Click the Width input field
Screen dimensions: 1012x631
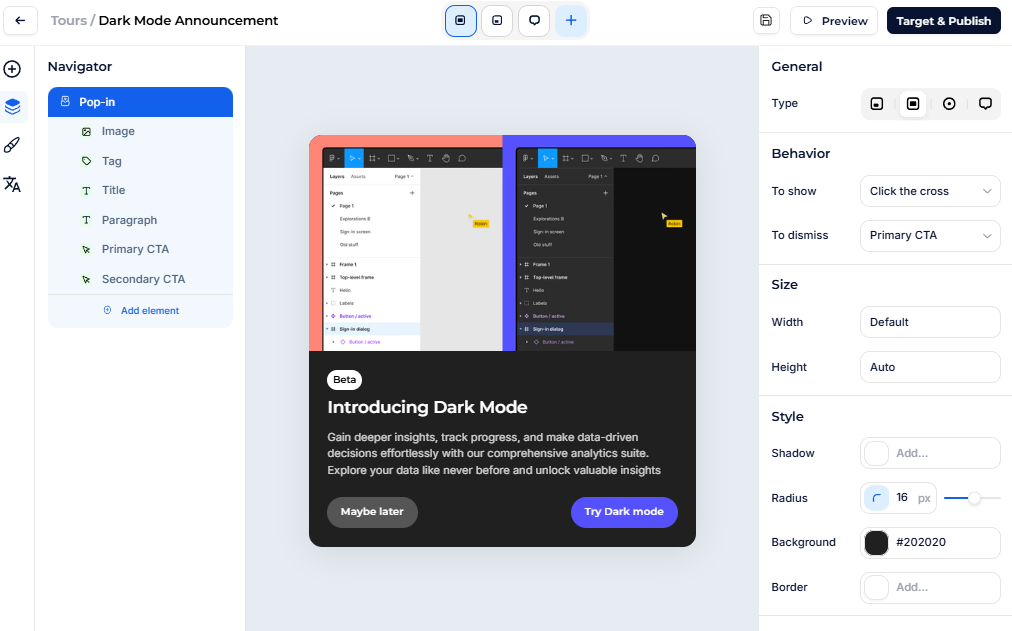pyautogui.click(x=930, y=322)
